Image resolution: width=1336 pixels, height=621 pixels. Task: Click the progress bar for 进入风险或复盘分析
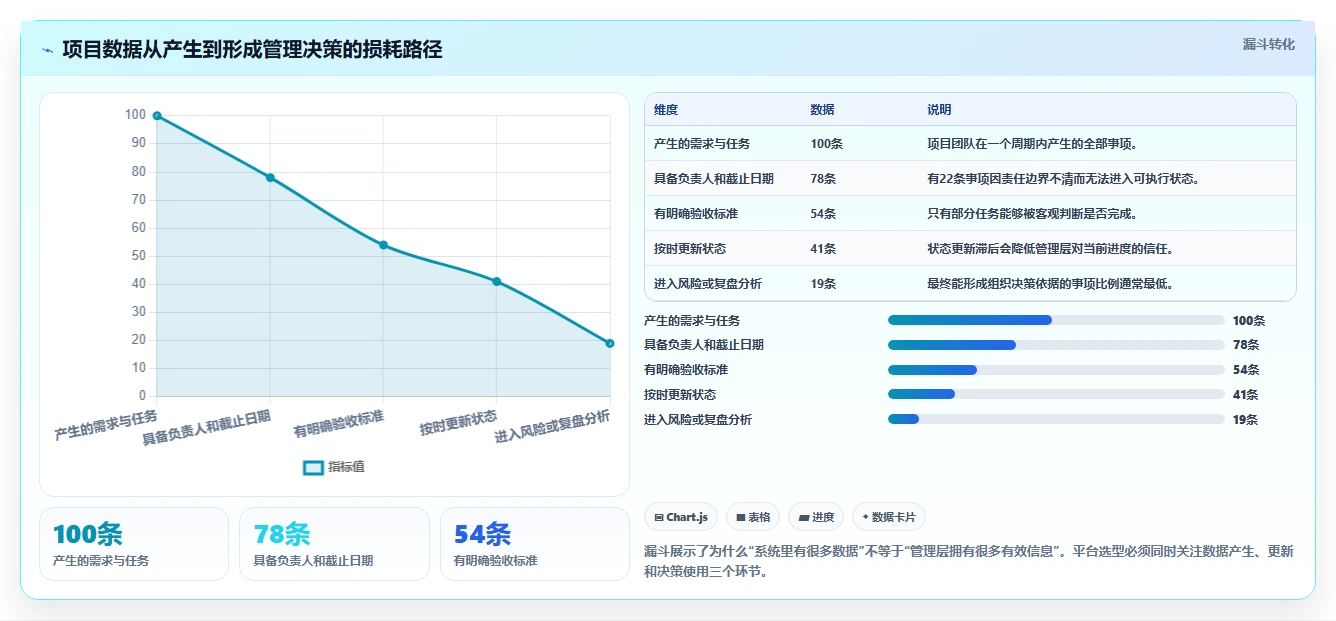(x=1056, y=419)
